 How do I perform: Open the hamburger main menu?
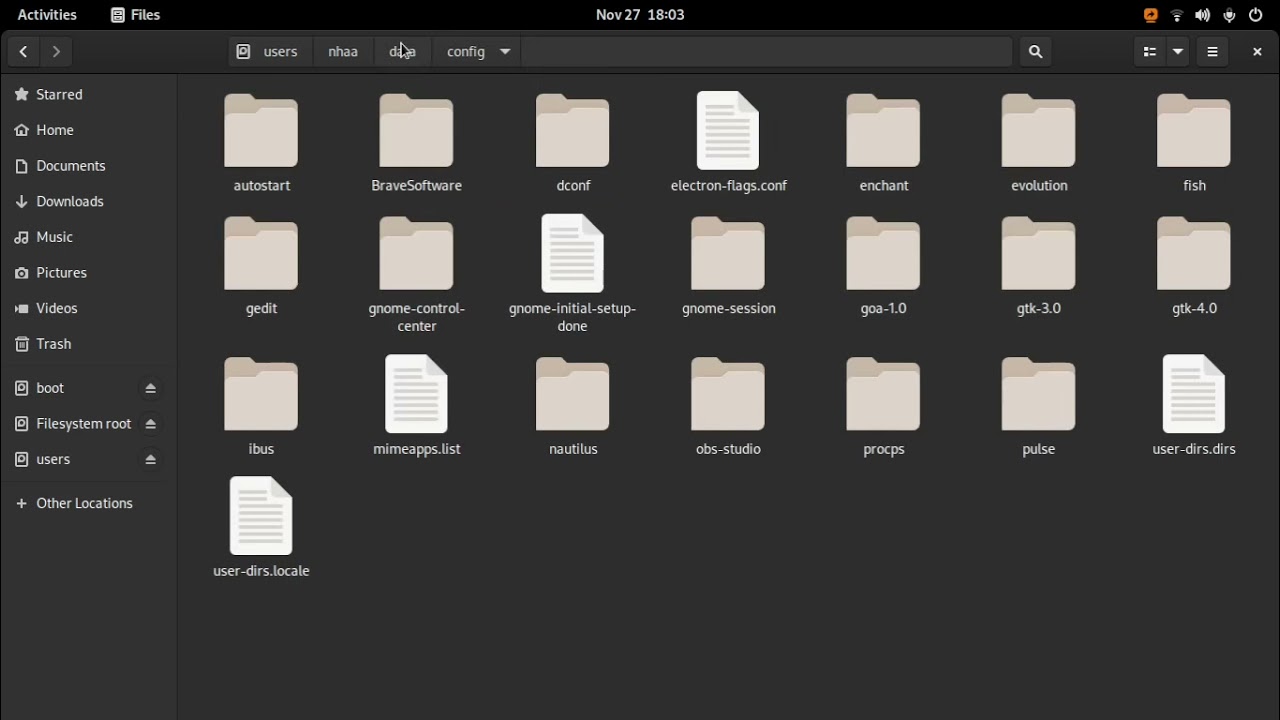click(1213, 51)
